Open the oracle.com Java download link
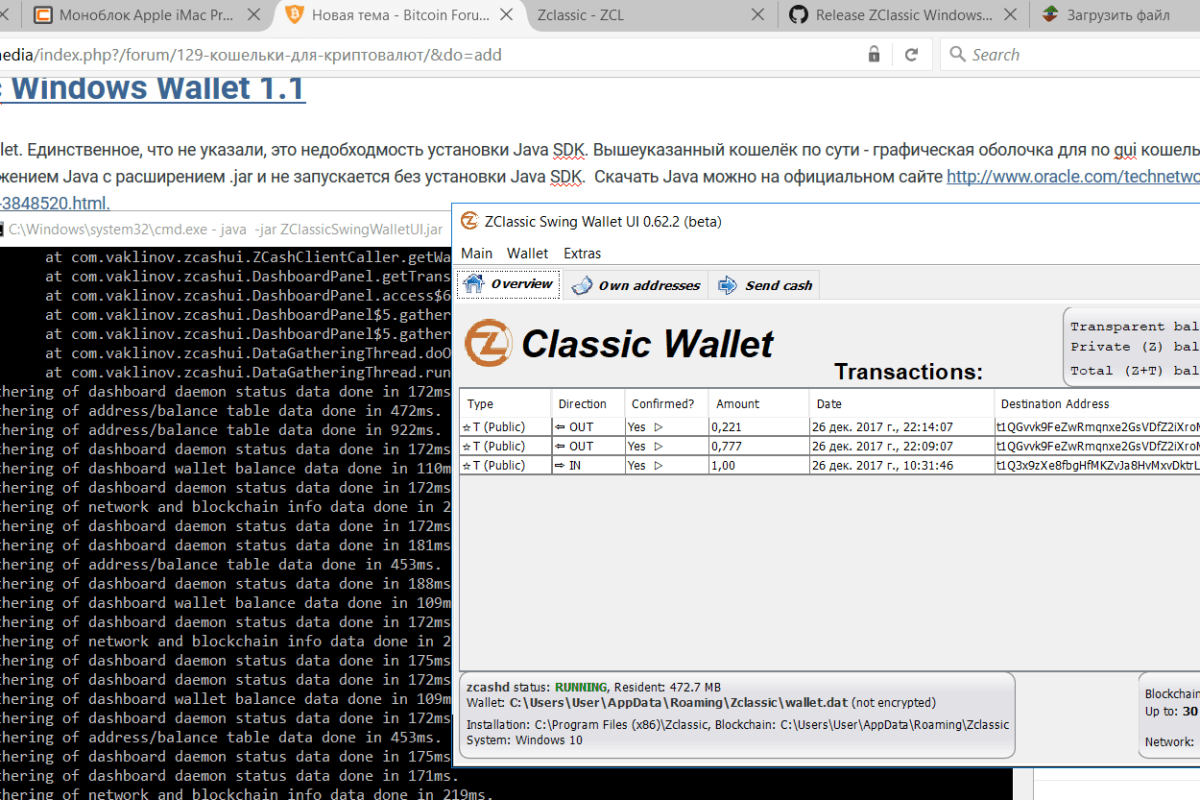This screenshot has width=1200, height=800. [x=1073, y=176]
